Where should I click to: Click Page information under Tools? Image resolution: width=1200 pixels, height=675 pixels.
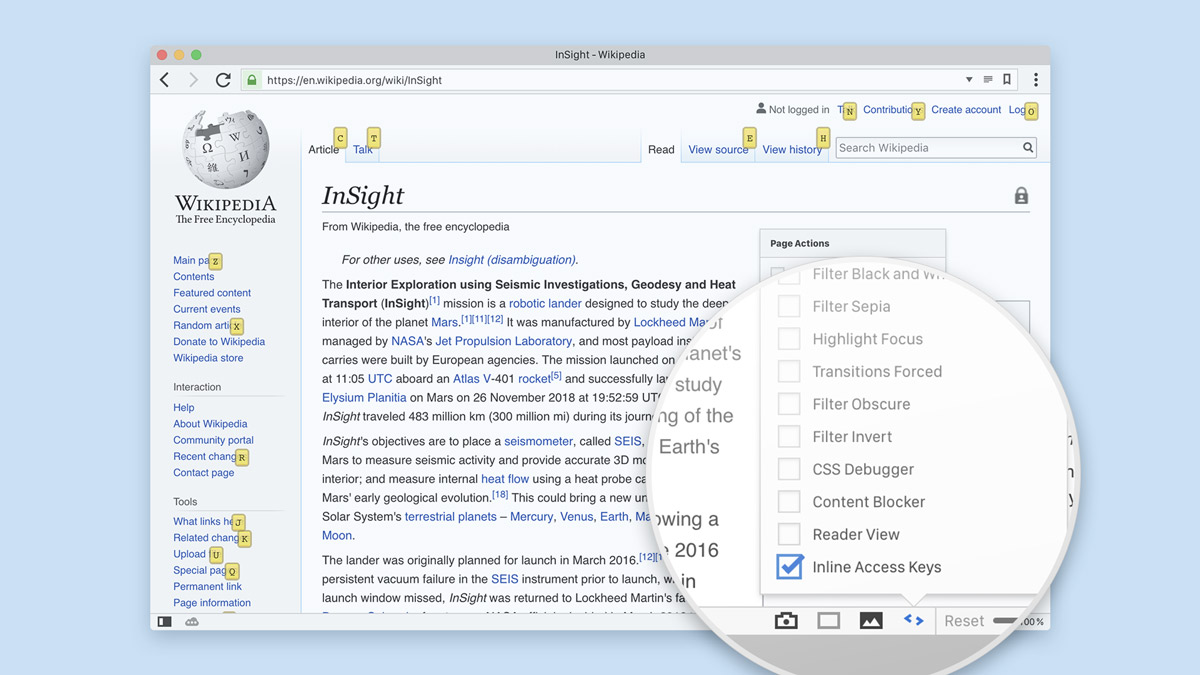(x=212, y=603)
